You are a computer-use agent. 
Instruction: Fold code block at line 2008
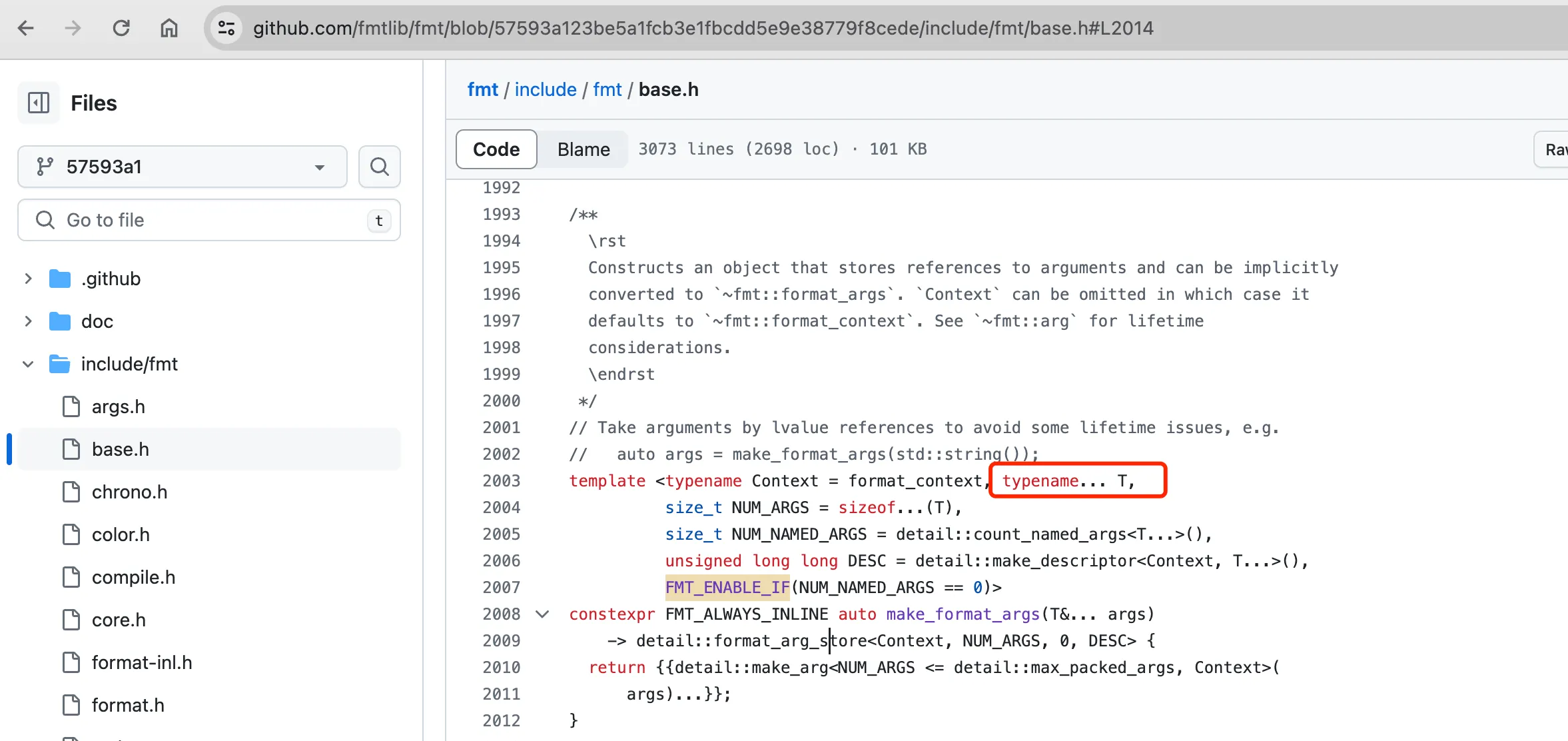(x=542, y=614)
